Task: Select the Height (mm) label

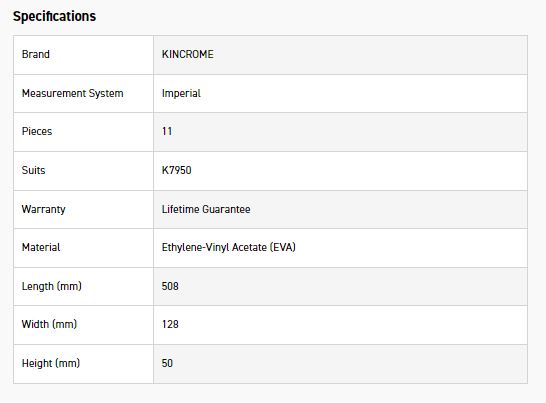Action: (51, 363)
